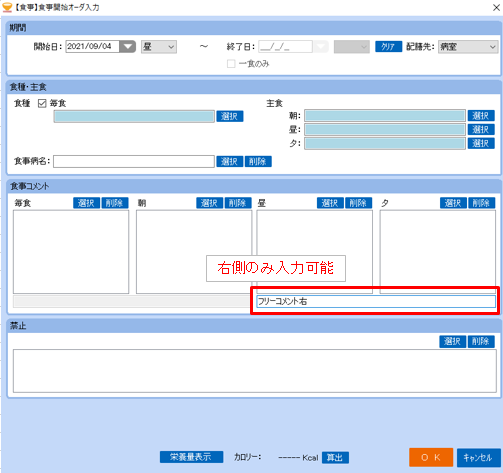Click 削除 in the 禁止 section
This screenshot has width=503, height=473.
click(481, 341)
